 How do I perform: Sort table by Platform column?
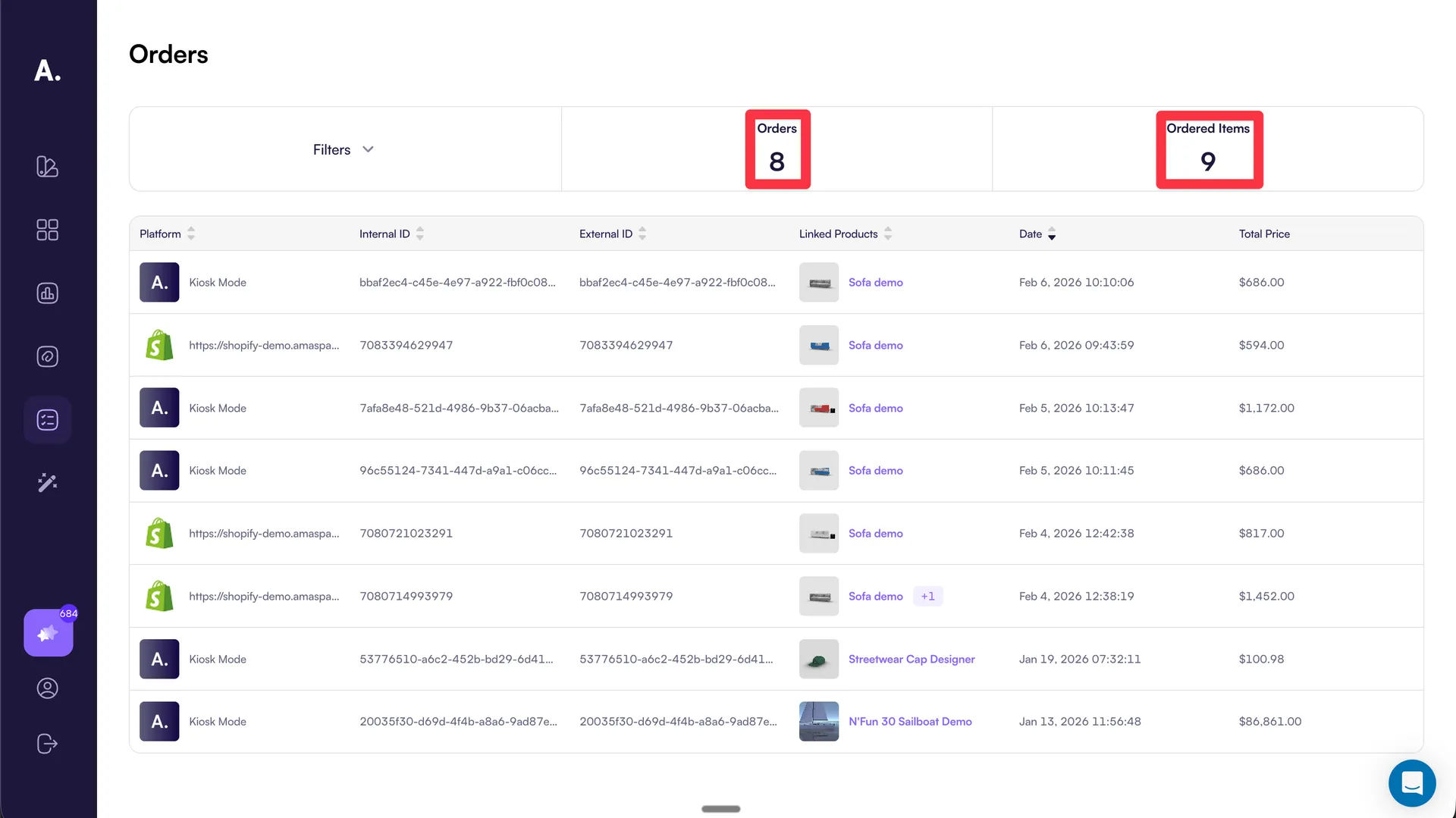(191, 233)
